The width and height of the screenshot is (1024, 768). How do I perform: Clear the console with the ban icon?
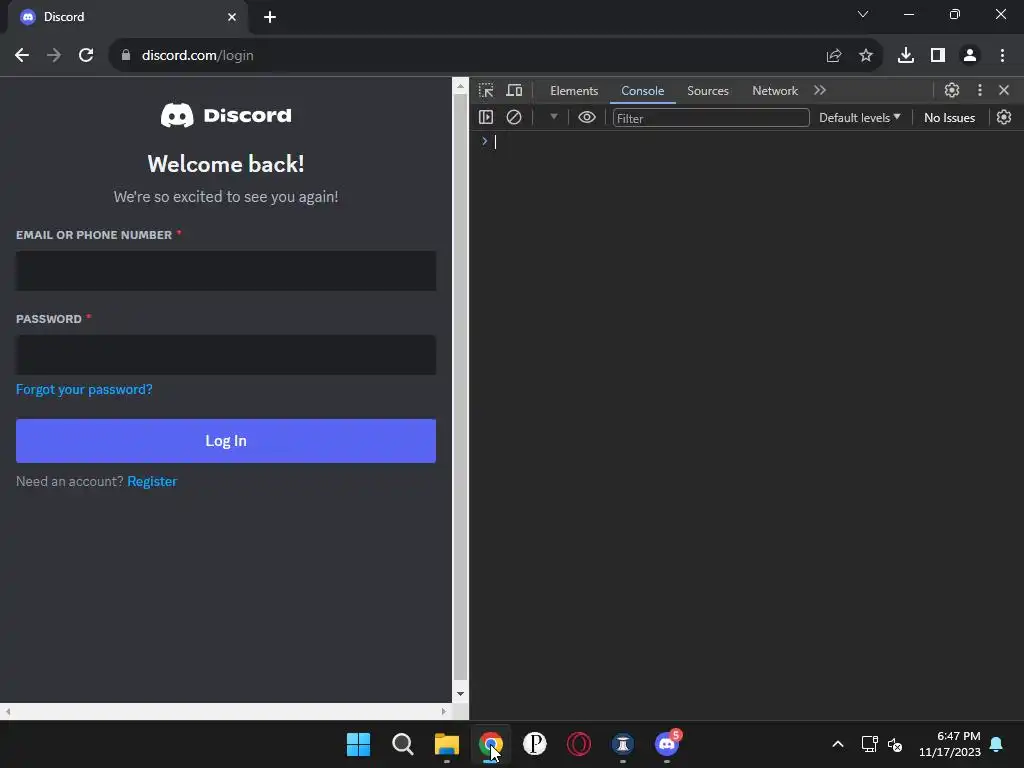pyautogui.click(x=514, y=117)
